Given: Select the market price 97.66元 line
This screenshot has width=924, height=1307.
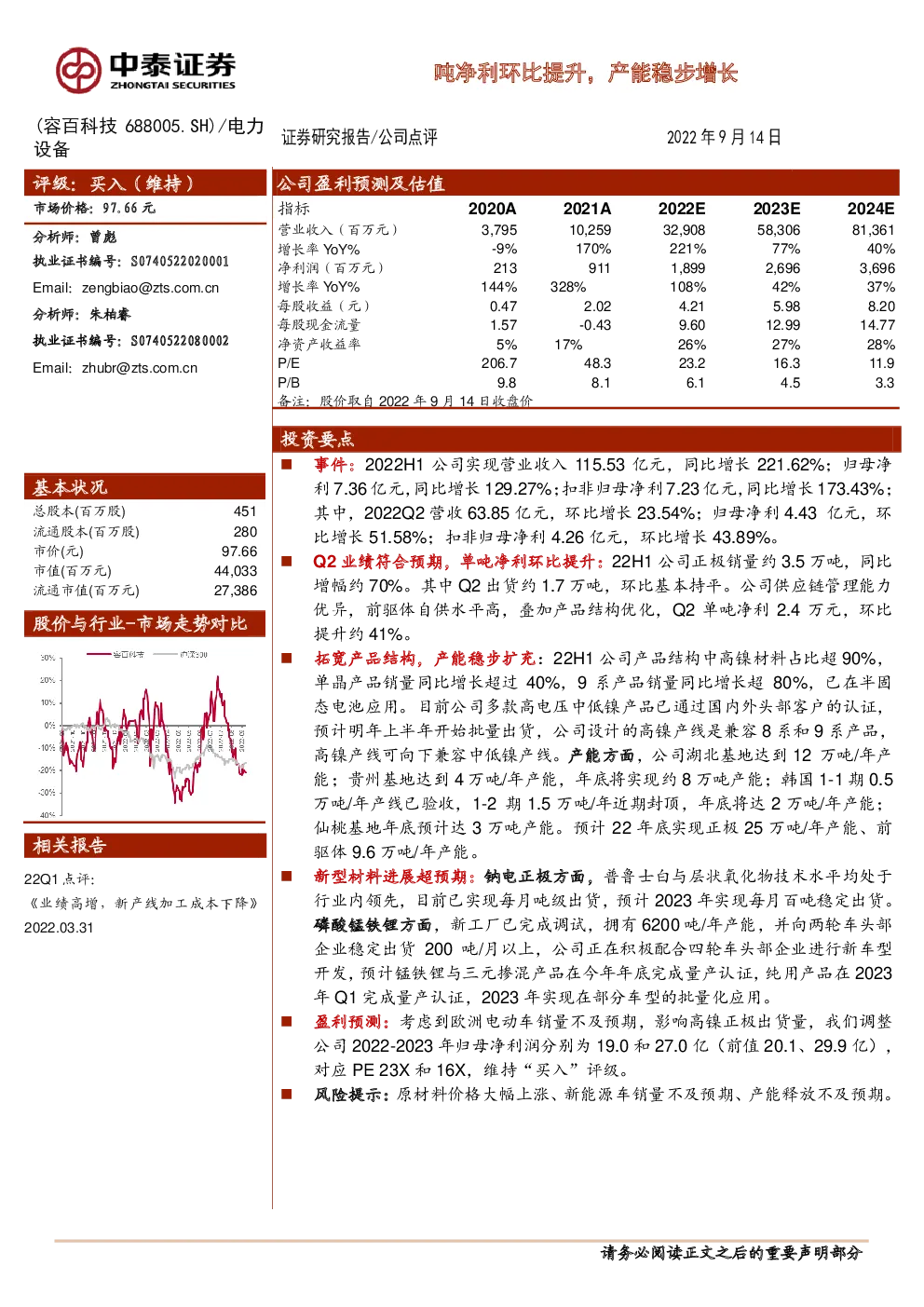Looking at the screenshot, I should coord(95,208).
